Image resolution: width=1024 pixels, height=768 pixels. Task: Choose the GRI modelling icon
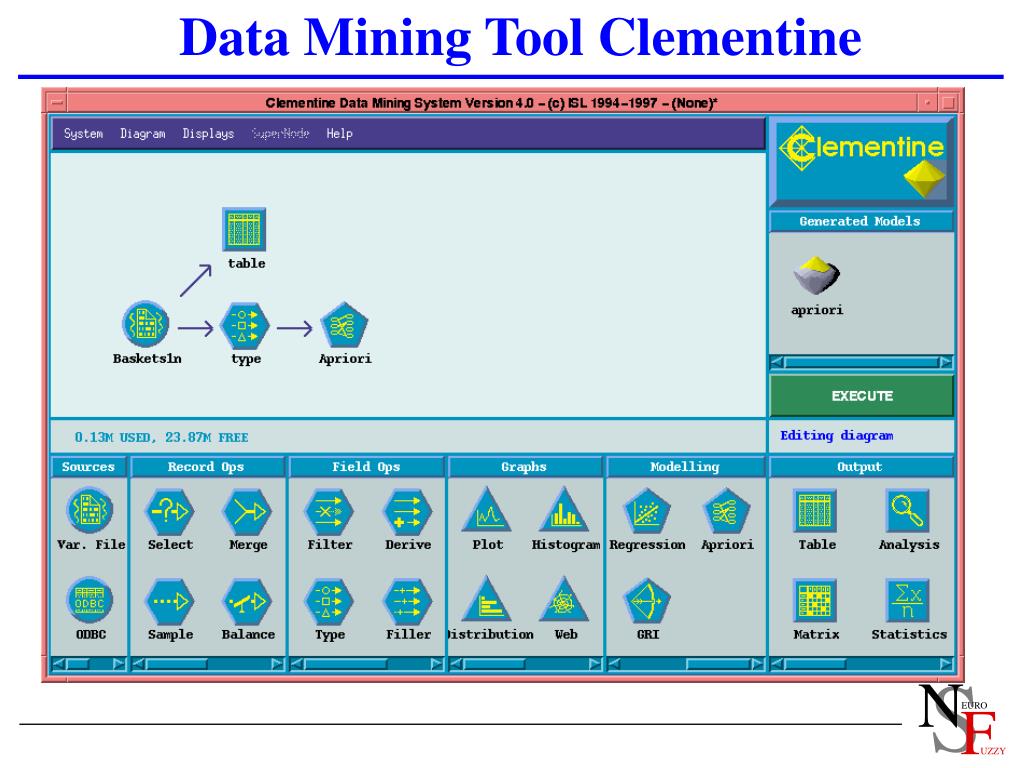647,601
